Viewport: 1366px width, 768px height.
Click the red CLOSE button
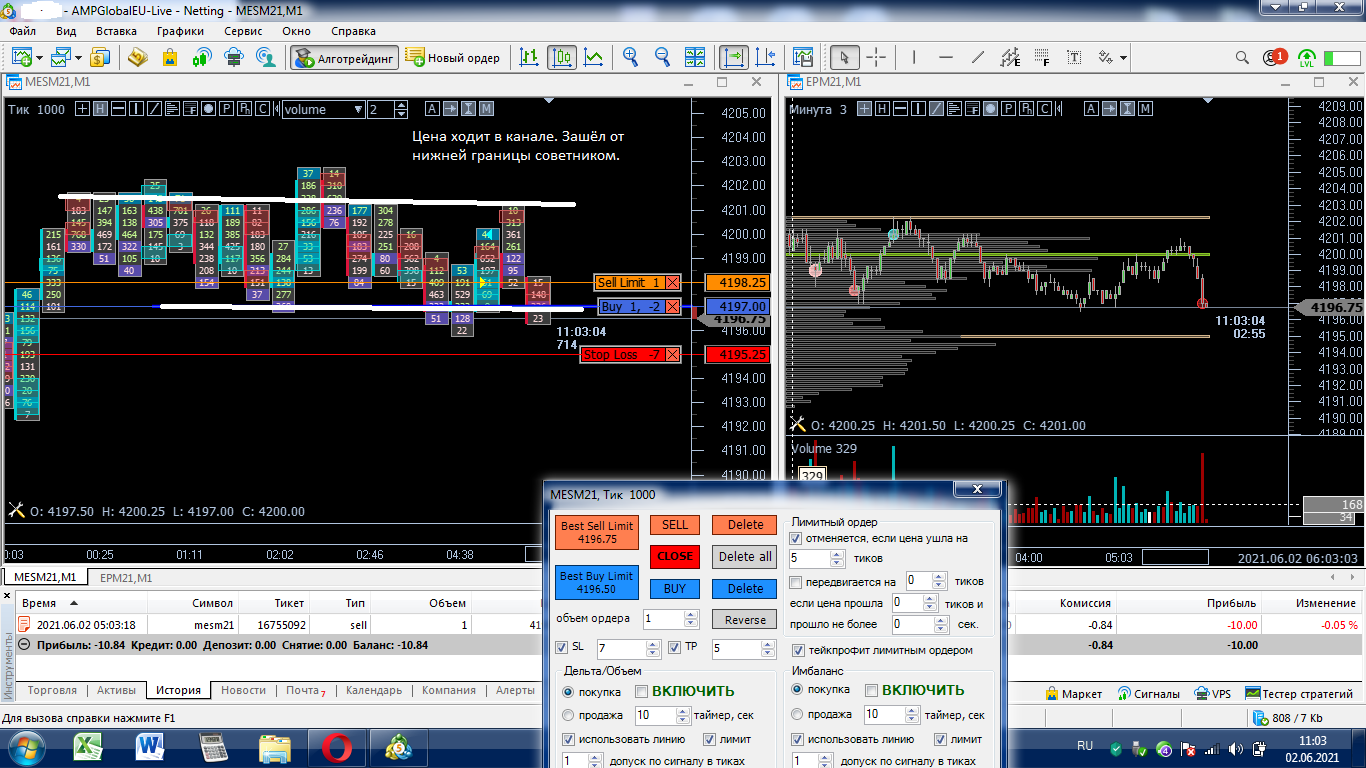pos(675,556)
